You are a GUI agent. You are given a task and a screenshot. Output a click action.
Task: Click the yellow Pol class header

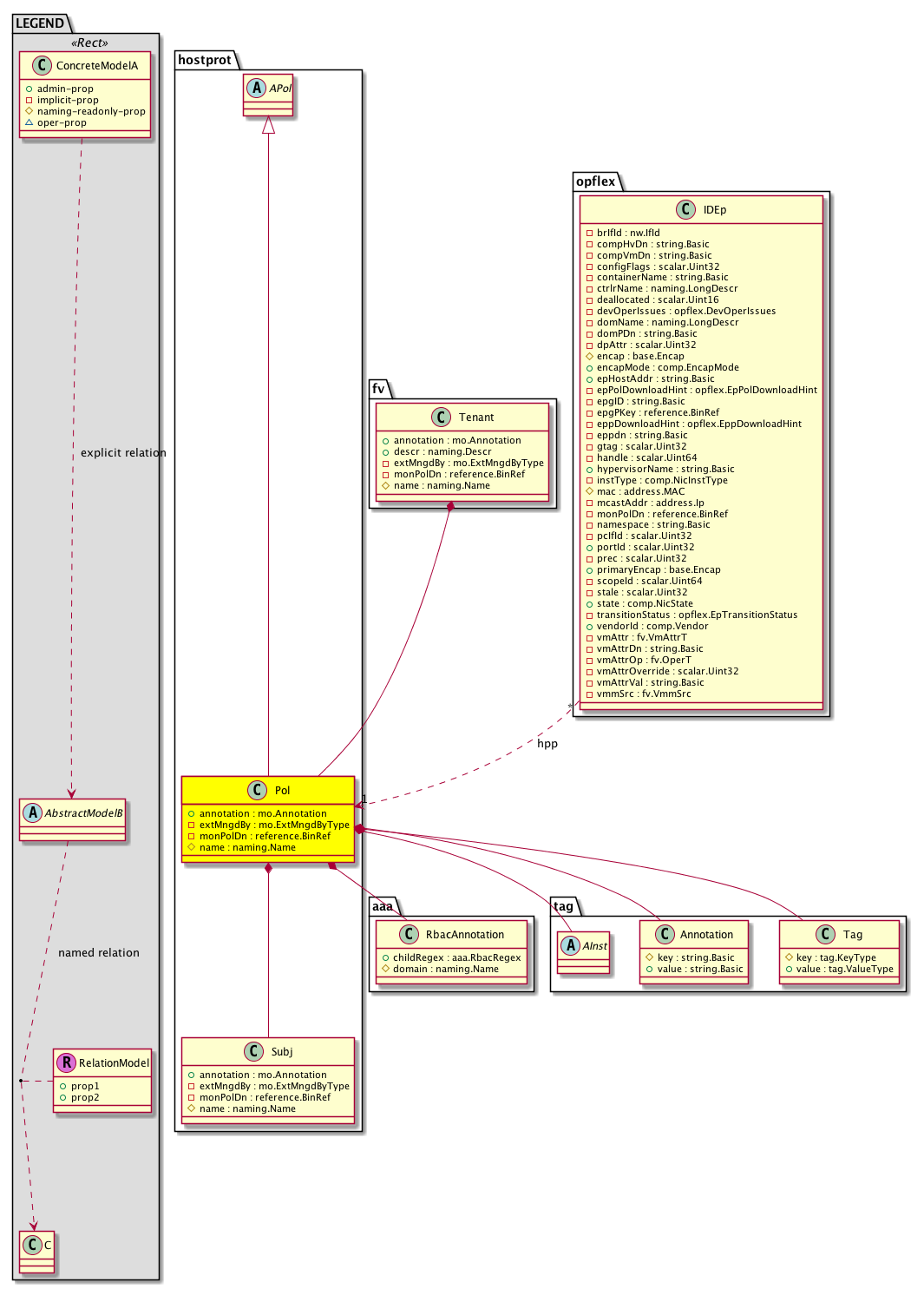click(282, 791)
